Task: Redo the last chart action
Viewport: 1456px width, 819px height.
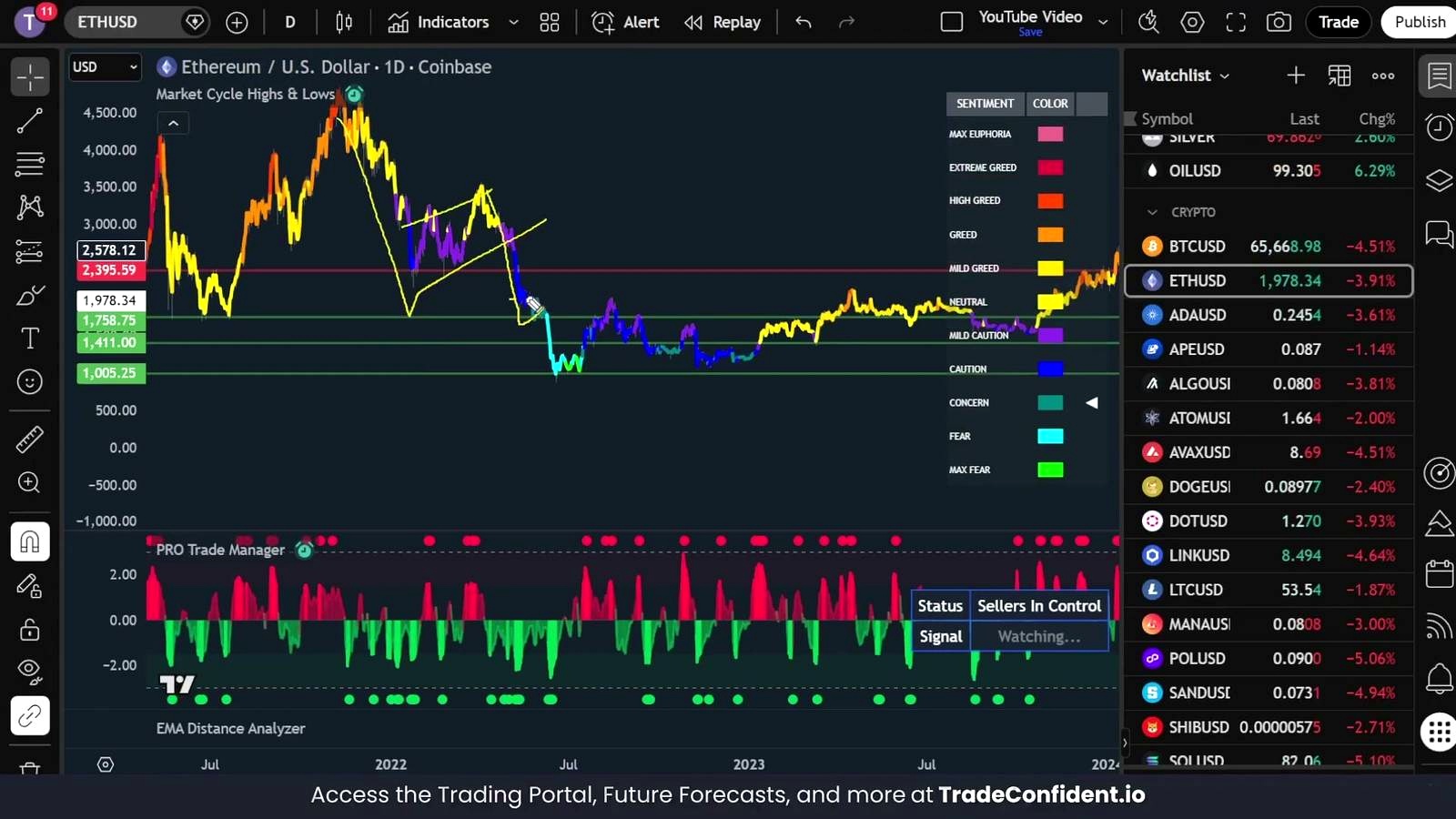Action: pos(847,22)
